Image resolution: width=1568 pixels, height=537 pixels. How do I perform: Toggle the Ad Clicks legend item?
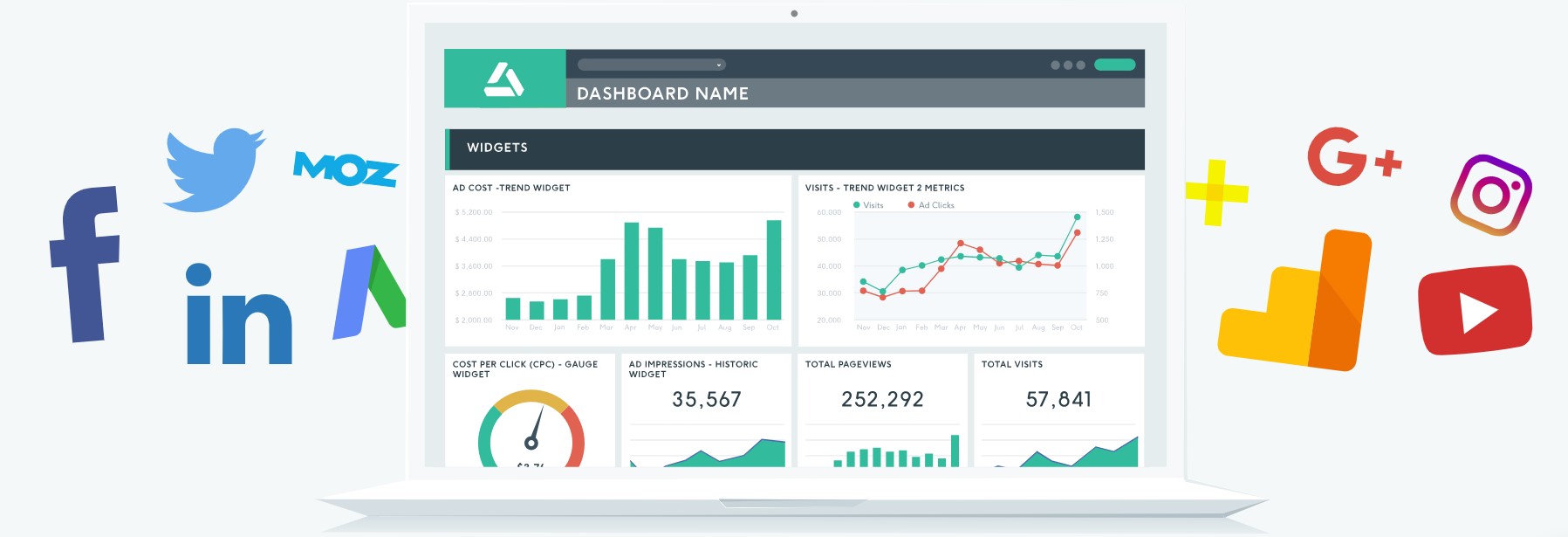931,205
